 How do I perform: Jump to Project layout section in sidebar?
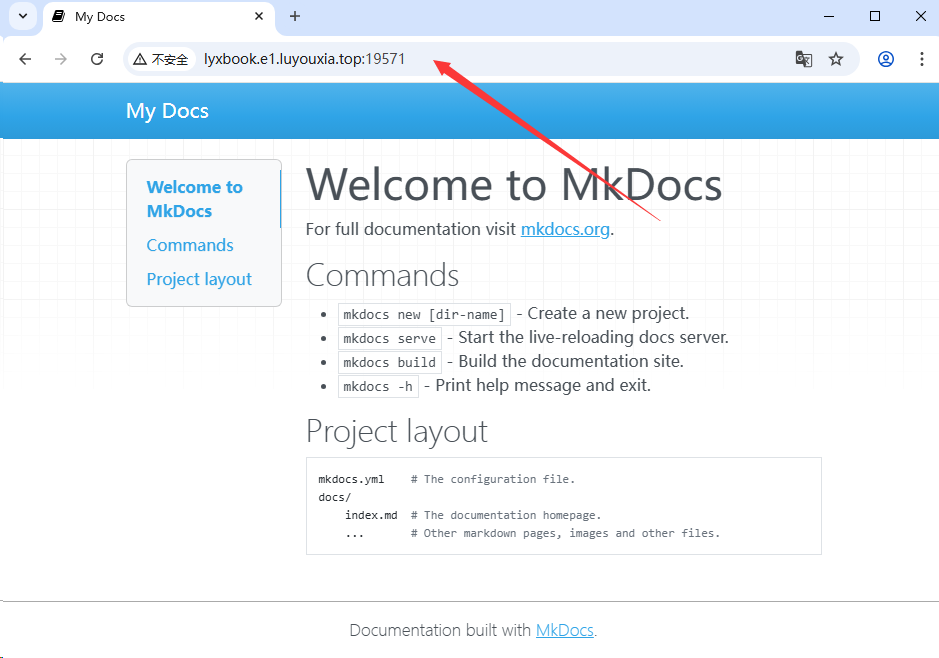(199, 279)
